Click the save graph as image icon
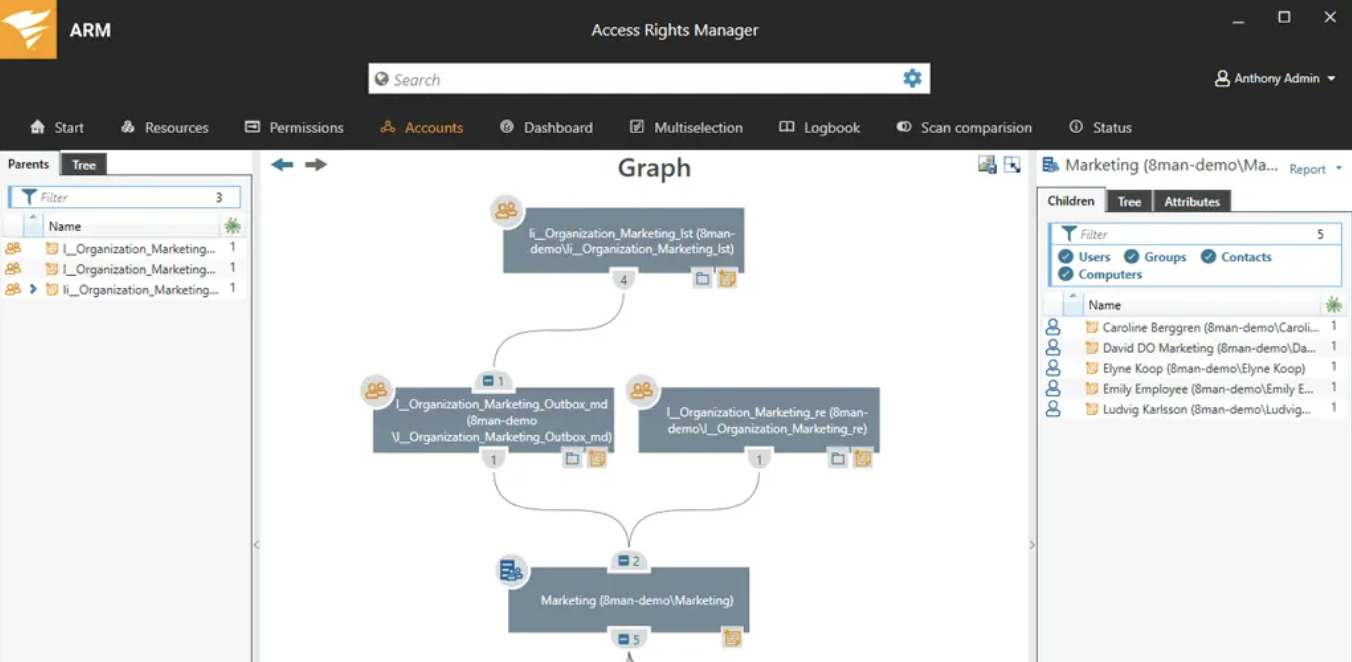Image resolution: width=1352 pixels, height=662 pixels. click(987, 165)
